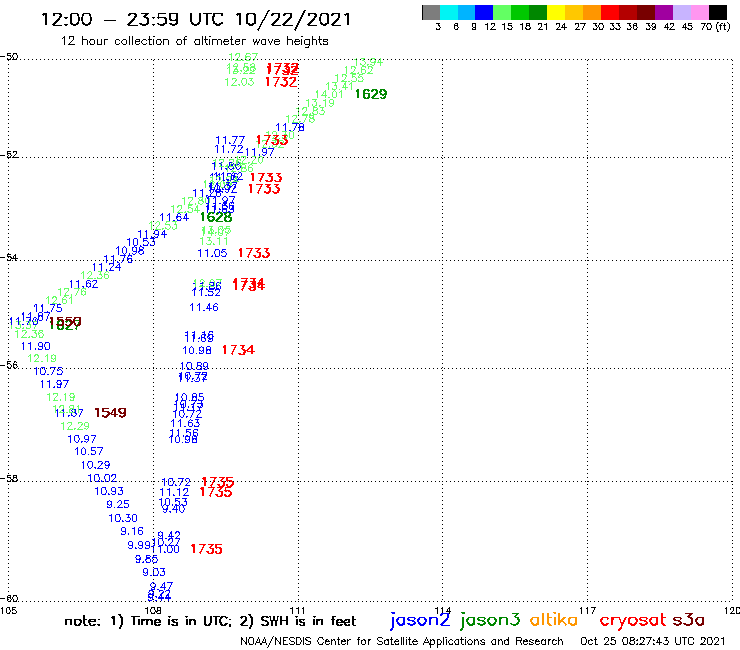Click the longitude axis label 111
This screenshot has width=740, height=650.
tap(297, 611)
